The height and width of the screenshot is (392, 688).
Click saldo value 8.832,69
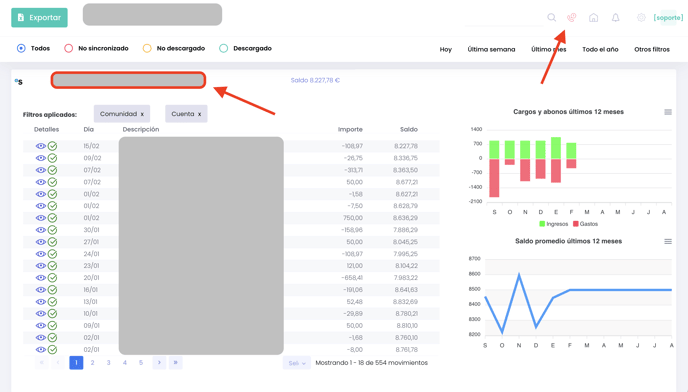pyautogui.click(x=406, y=302)
